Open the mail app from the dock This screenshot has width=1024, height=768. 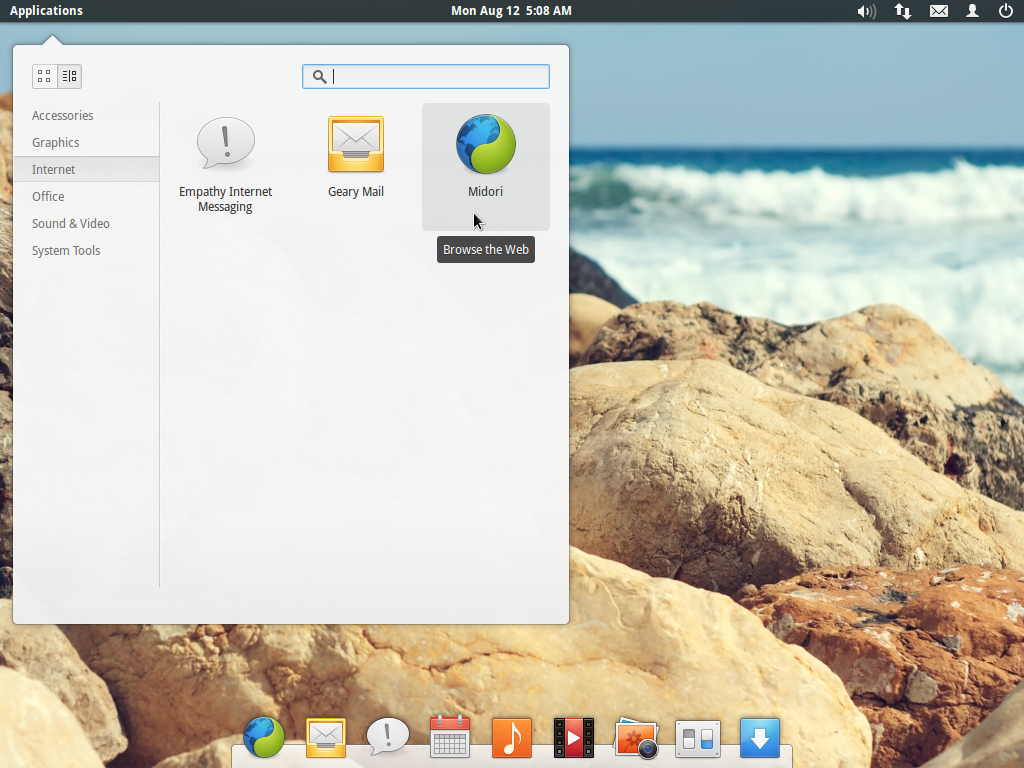326,737
